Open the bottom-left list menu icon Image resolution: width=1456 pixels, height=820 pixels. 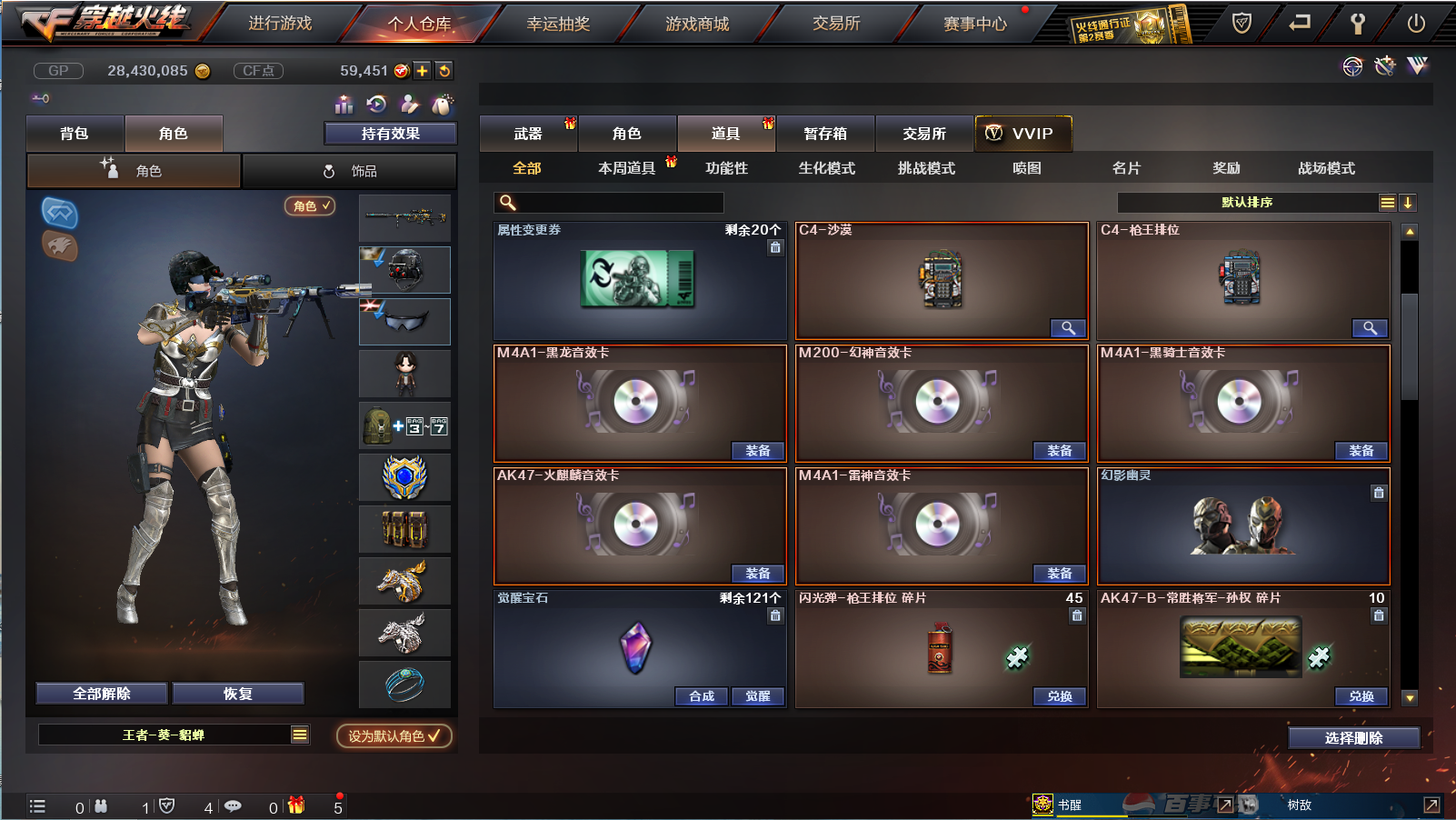[x=37, y=806]
